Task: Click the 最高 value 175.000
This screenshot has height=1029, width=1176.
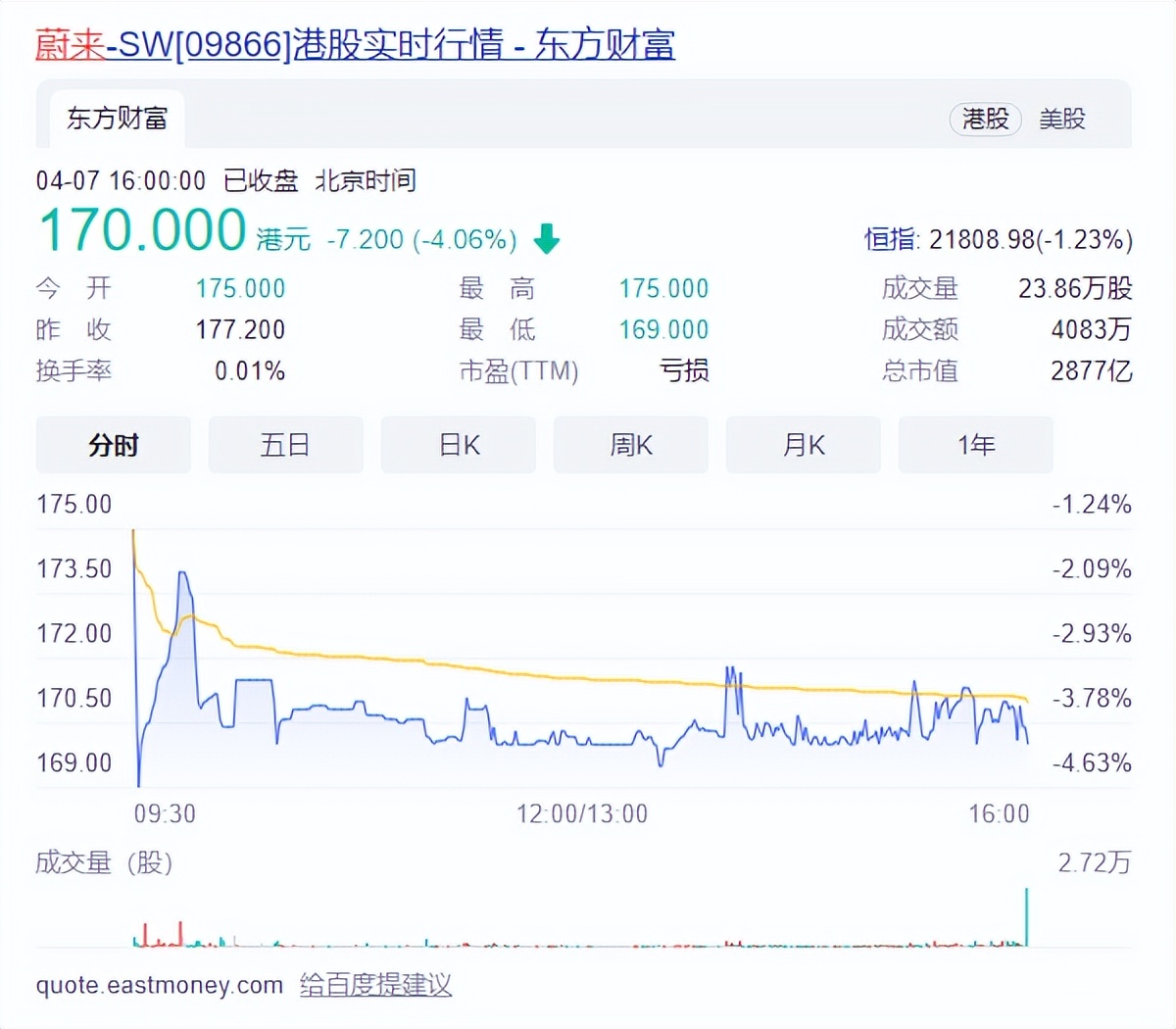Action: click(x=663, y=288)
